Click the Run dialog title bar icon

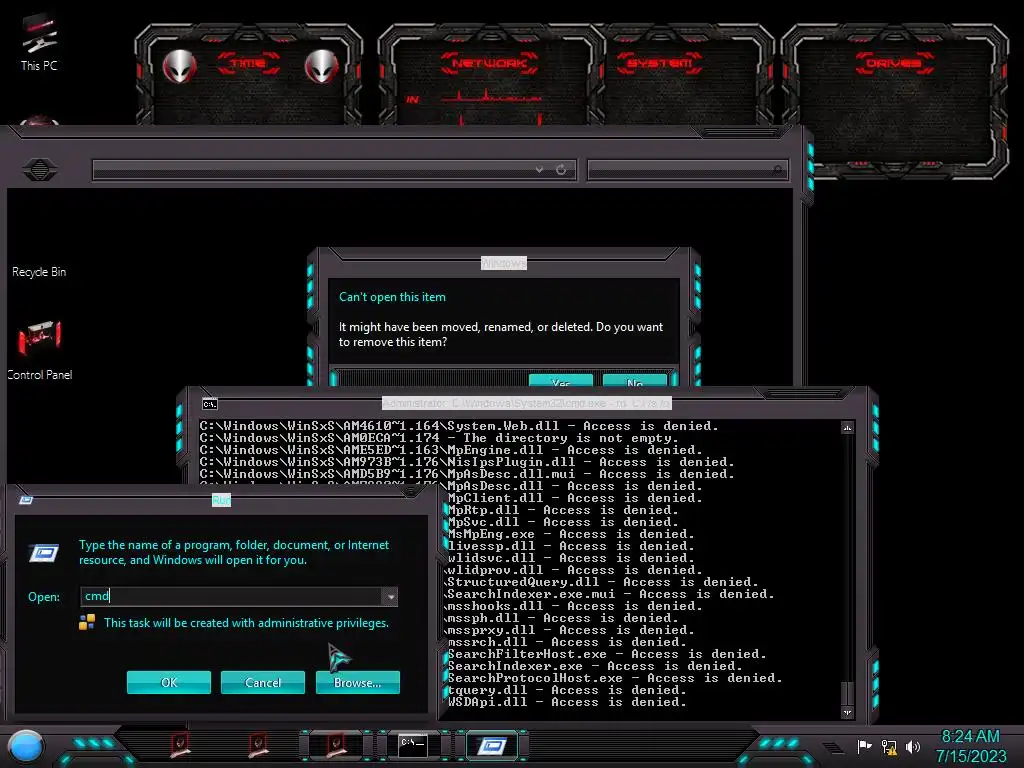(26, 500)
